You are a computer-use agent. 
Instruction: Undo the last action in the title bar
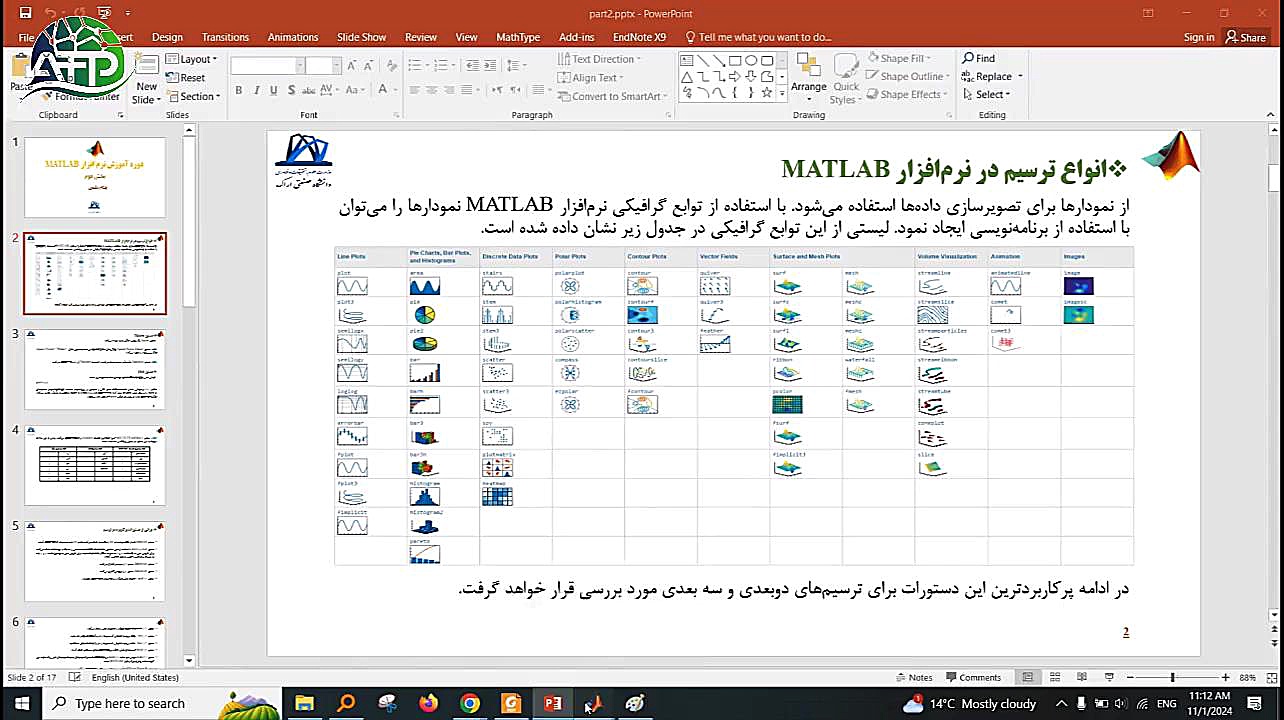pyautogui.click(x=51, y=13)
